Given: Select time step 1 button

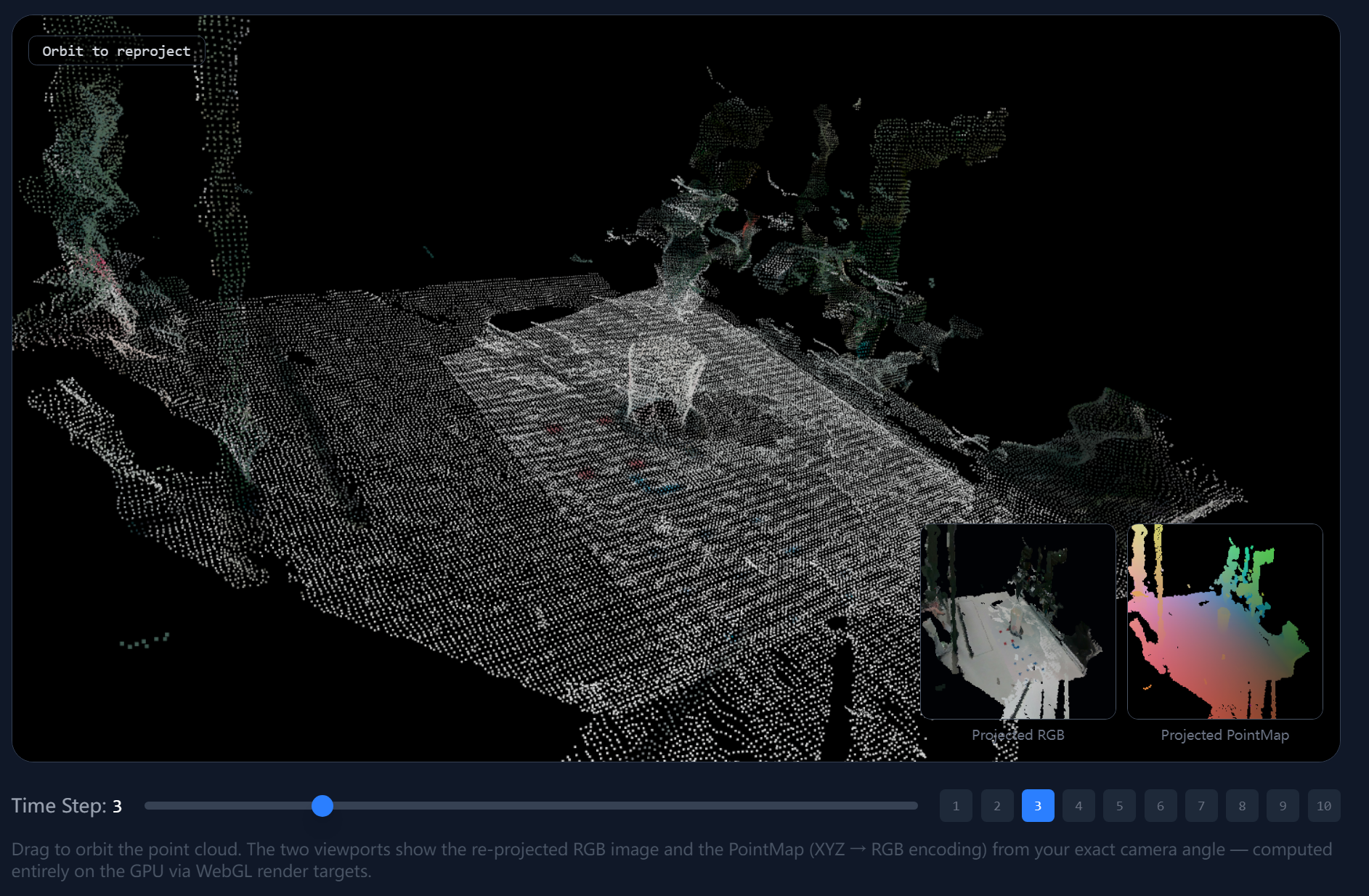Looking at the screenshot, I should coord(956,805).
